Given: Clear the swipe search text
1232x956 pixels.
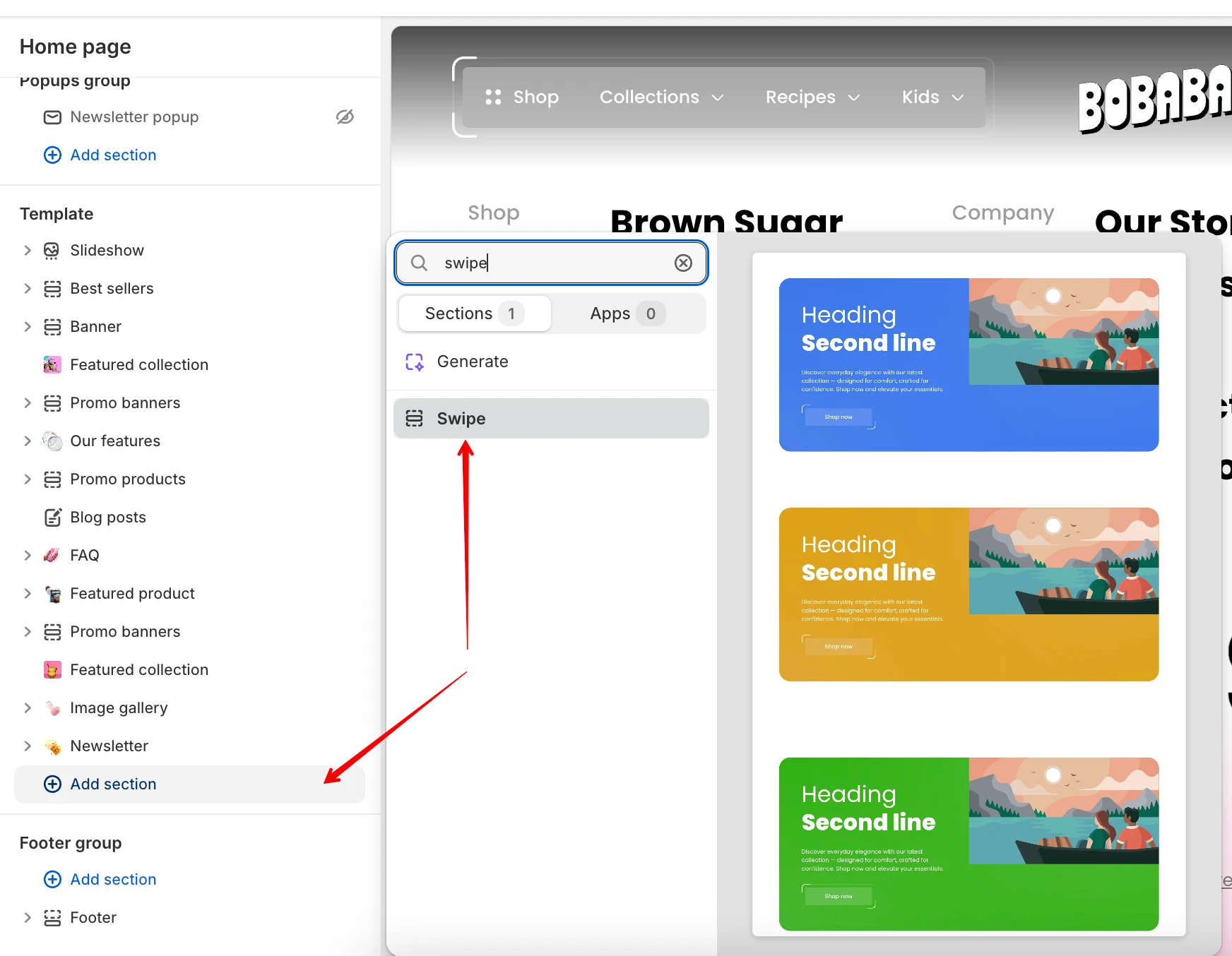Looking at the screenshot, I should tap(683, 263).
